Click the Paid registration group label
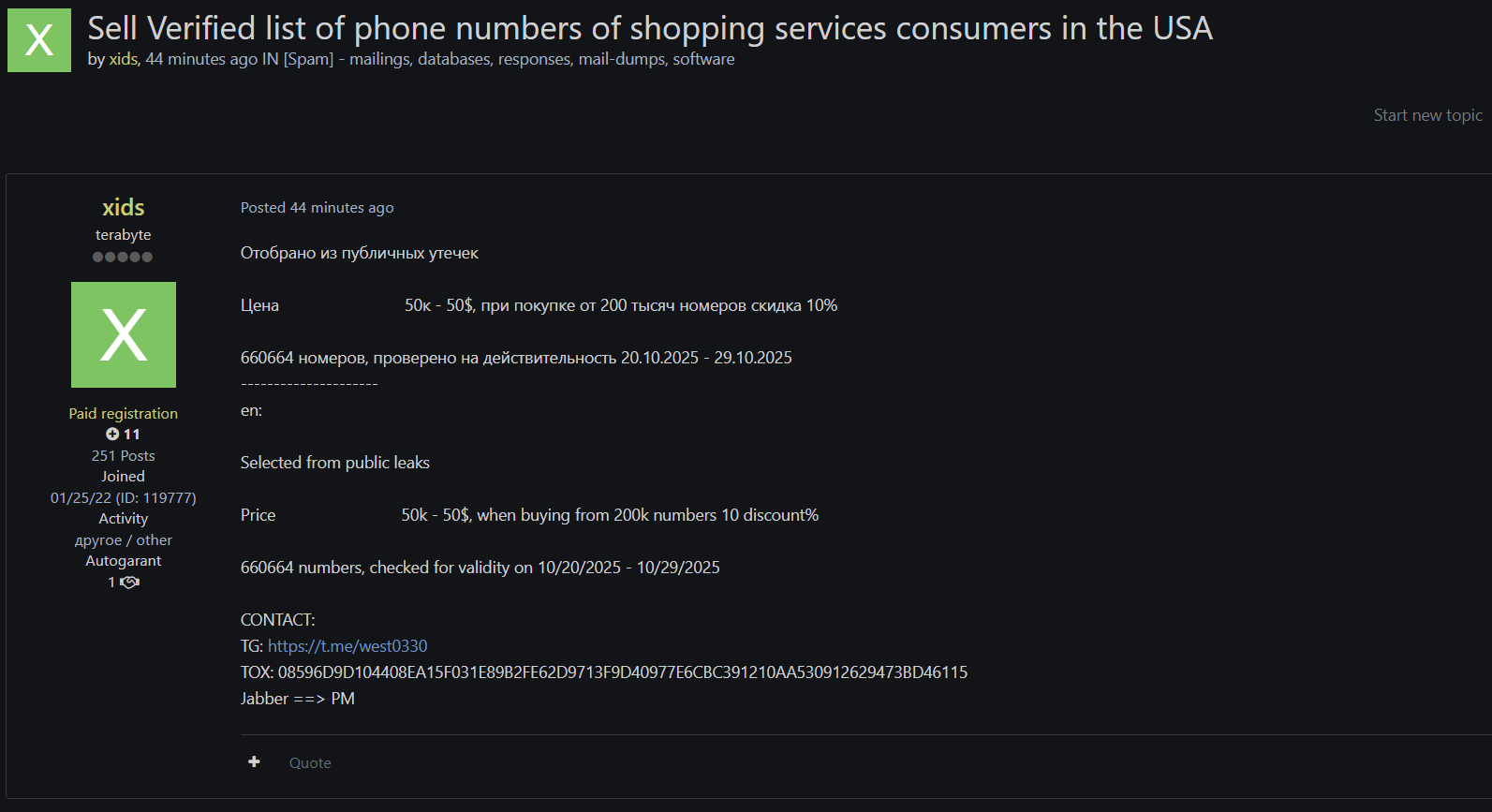 click(x=124, y=414)
